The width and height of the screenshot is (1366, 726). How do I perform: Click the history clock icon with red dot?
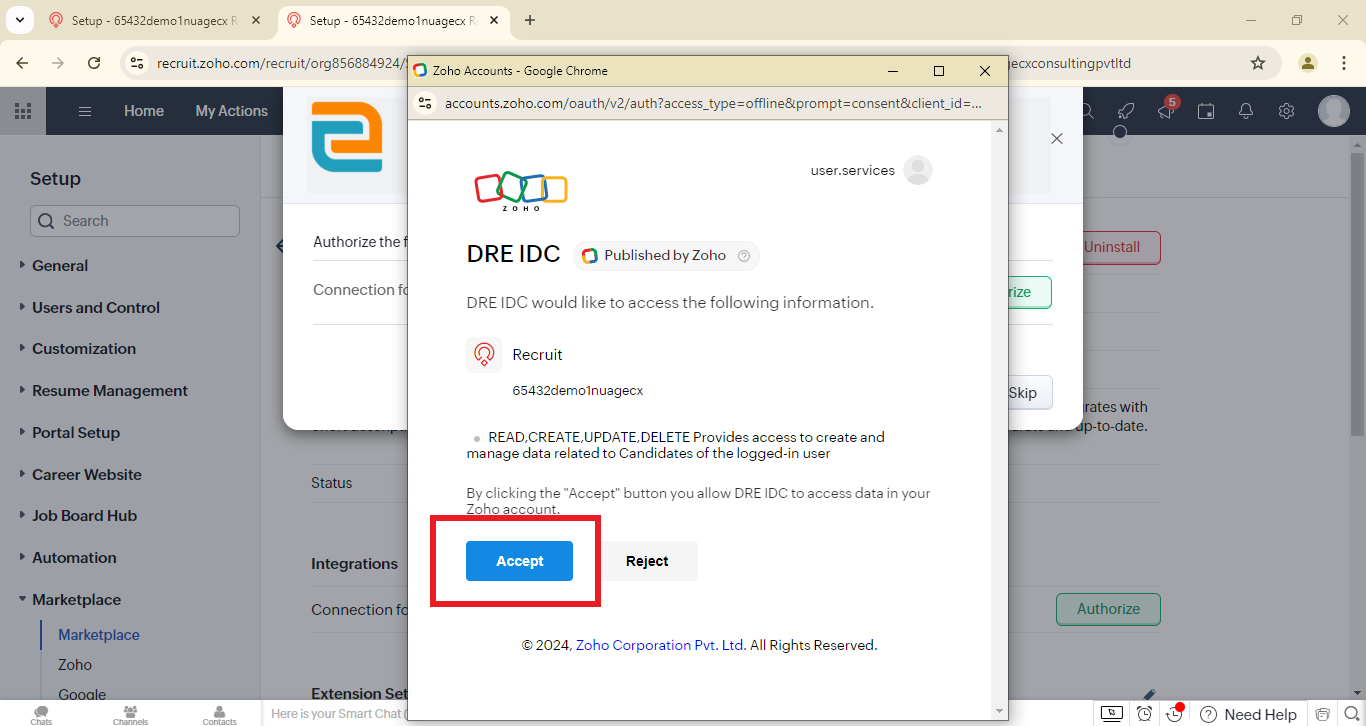pyautogui.click(x=1175, y=714)
